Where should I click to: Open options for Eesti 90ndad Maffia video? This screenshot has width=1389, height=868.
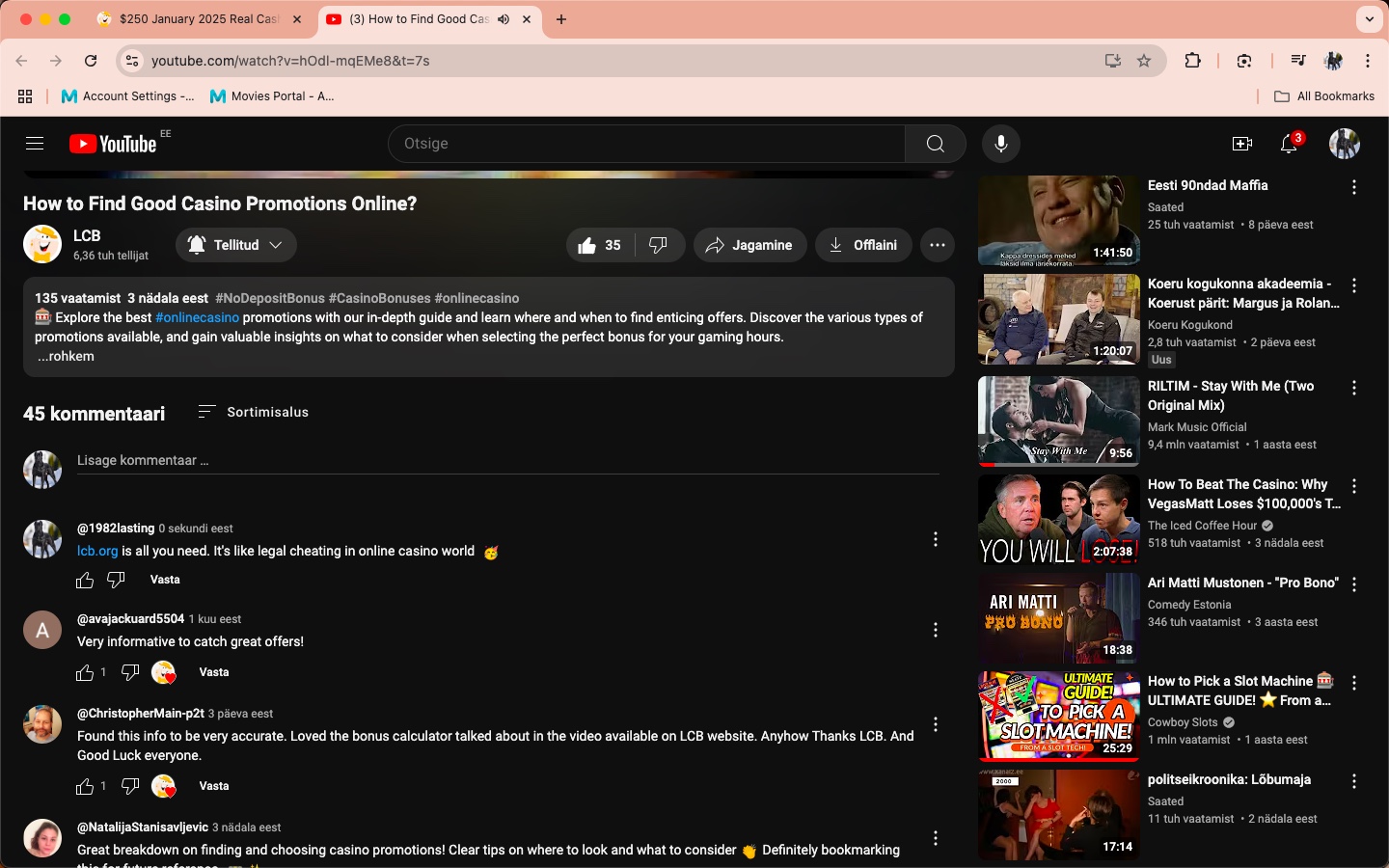coord(1354,187)
